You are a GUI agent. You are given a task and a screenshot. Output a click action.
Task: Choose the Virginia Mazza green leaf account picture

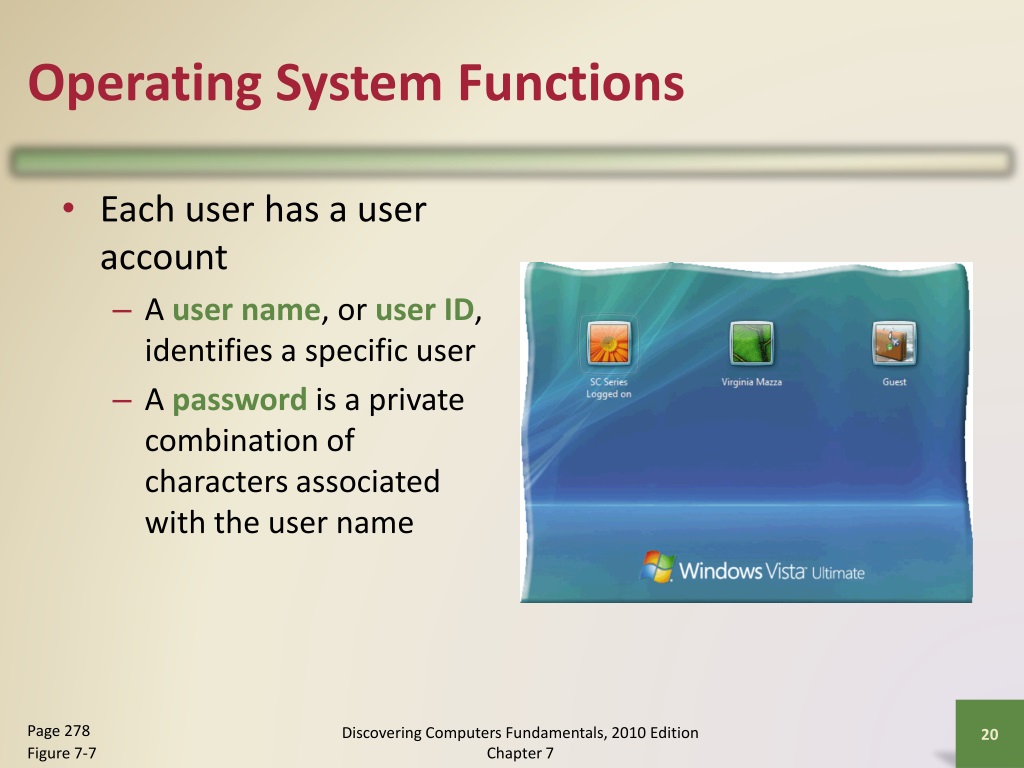(752, 343)
